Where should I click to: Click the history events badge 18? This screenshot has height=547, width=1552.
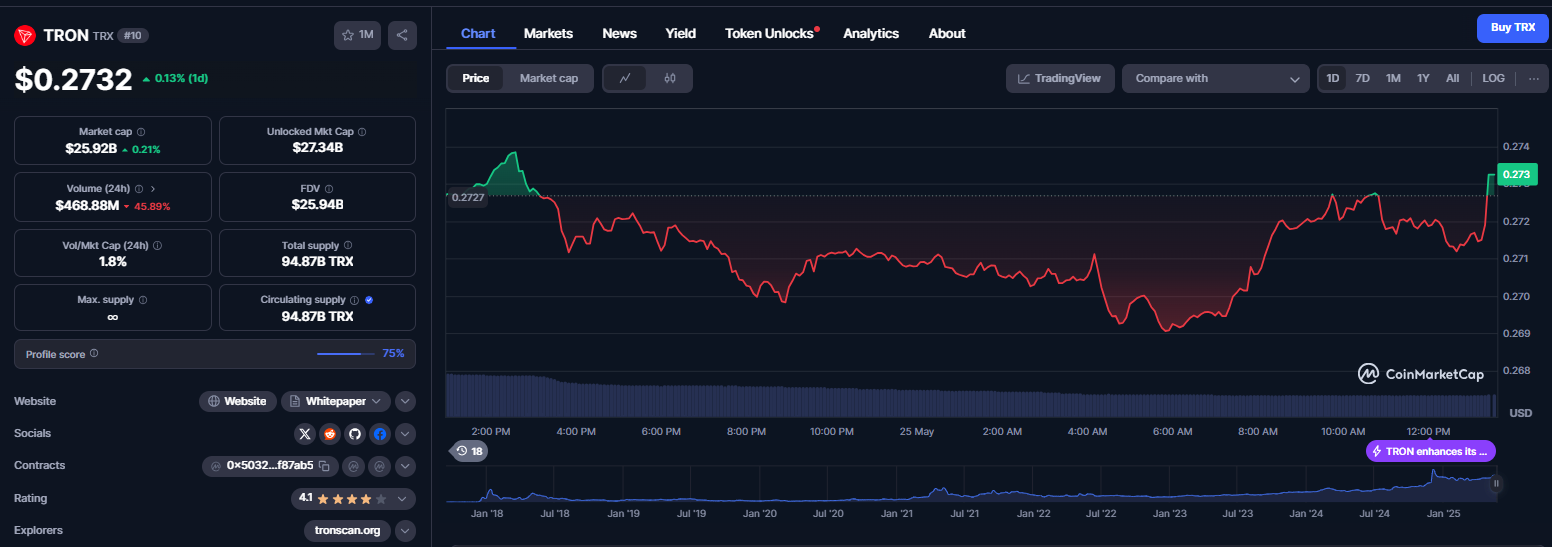[x=469, y=451]
